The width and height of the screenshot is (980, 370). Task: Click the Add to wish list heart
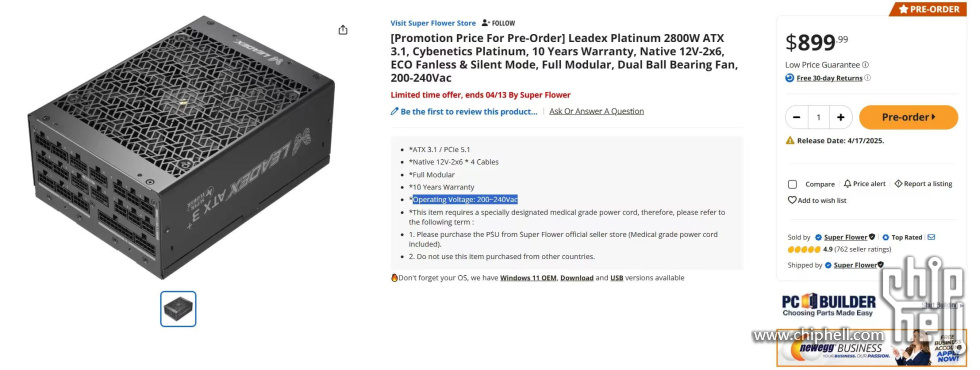point(791,200)
